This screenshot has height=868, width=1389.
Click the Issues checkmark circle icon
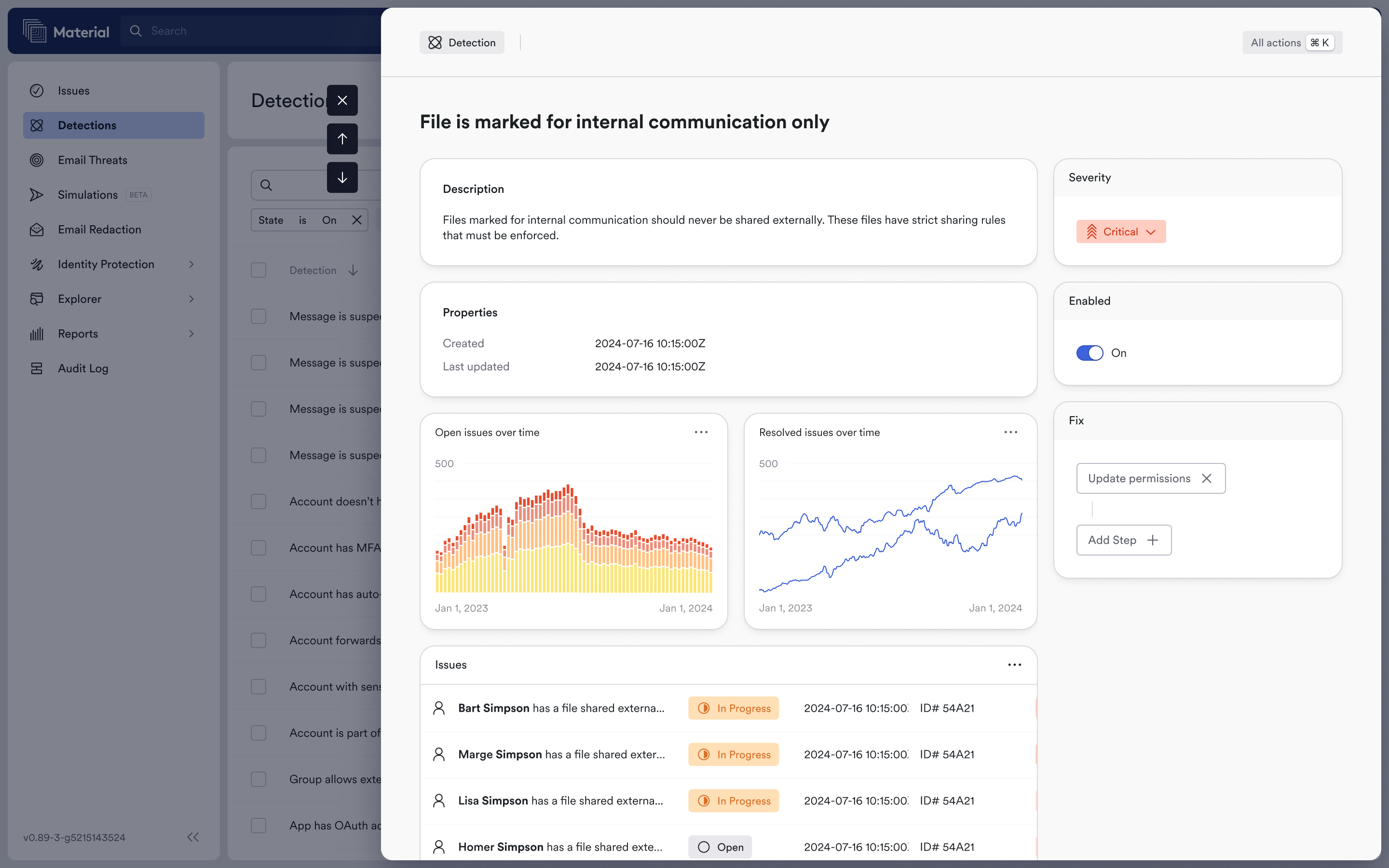tap(37, 91)
